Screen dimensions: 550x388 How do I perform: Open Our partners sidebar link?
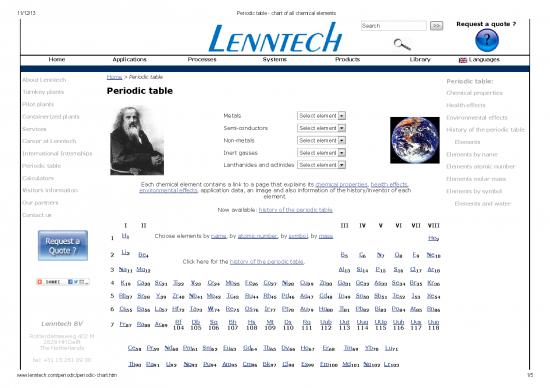40,202
